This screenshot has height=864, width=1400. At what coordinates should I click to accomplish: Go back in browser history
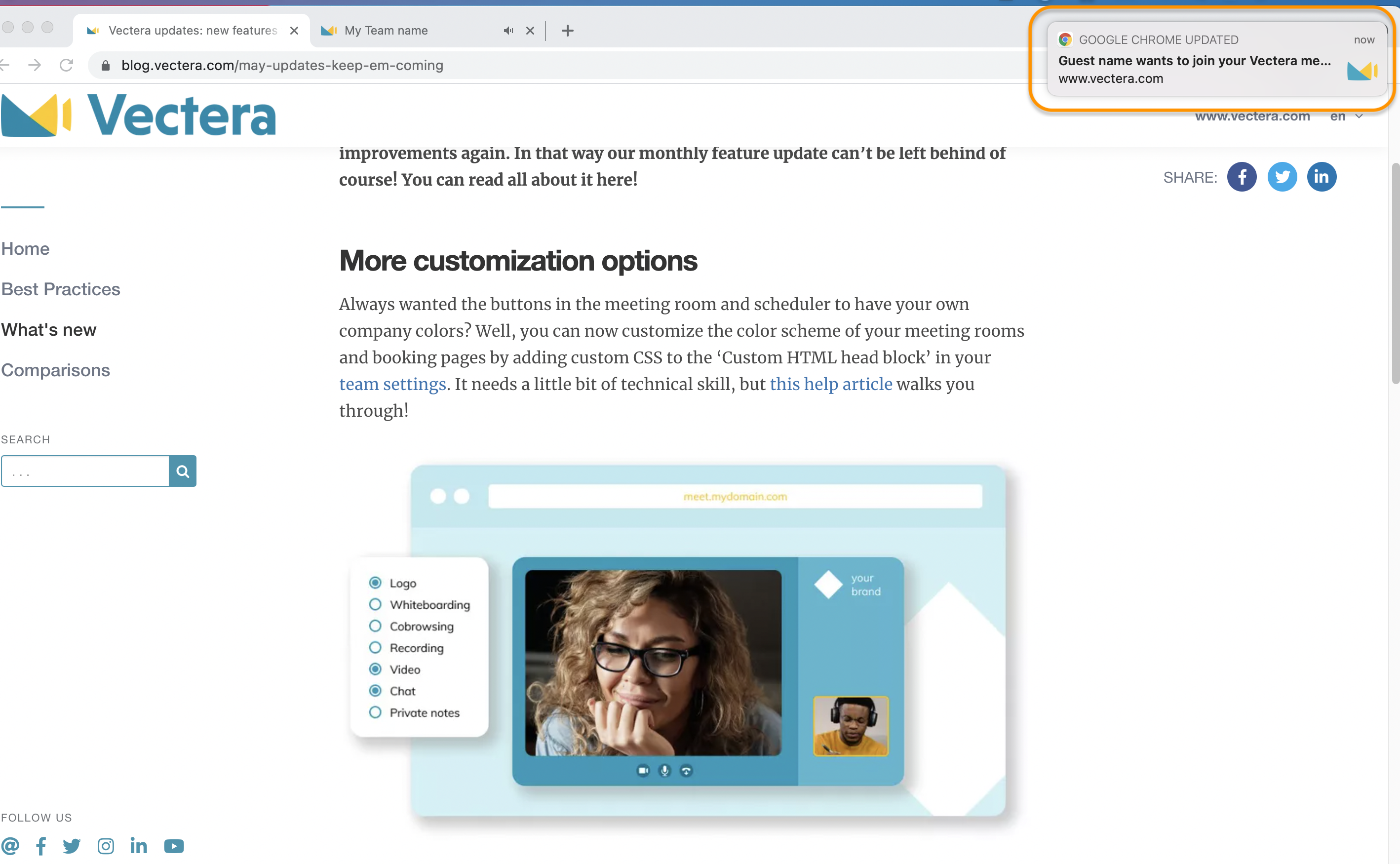point(4,65)
